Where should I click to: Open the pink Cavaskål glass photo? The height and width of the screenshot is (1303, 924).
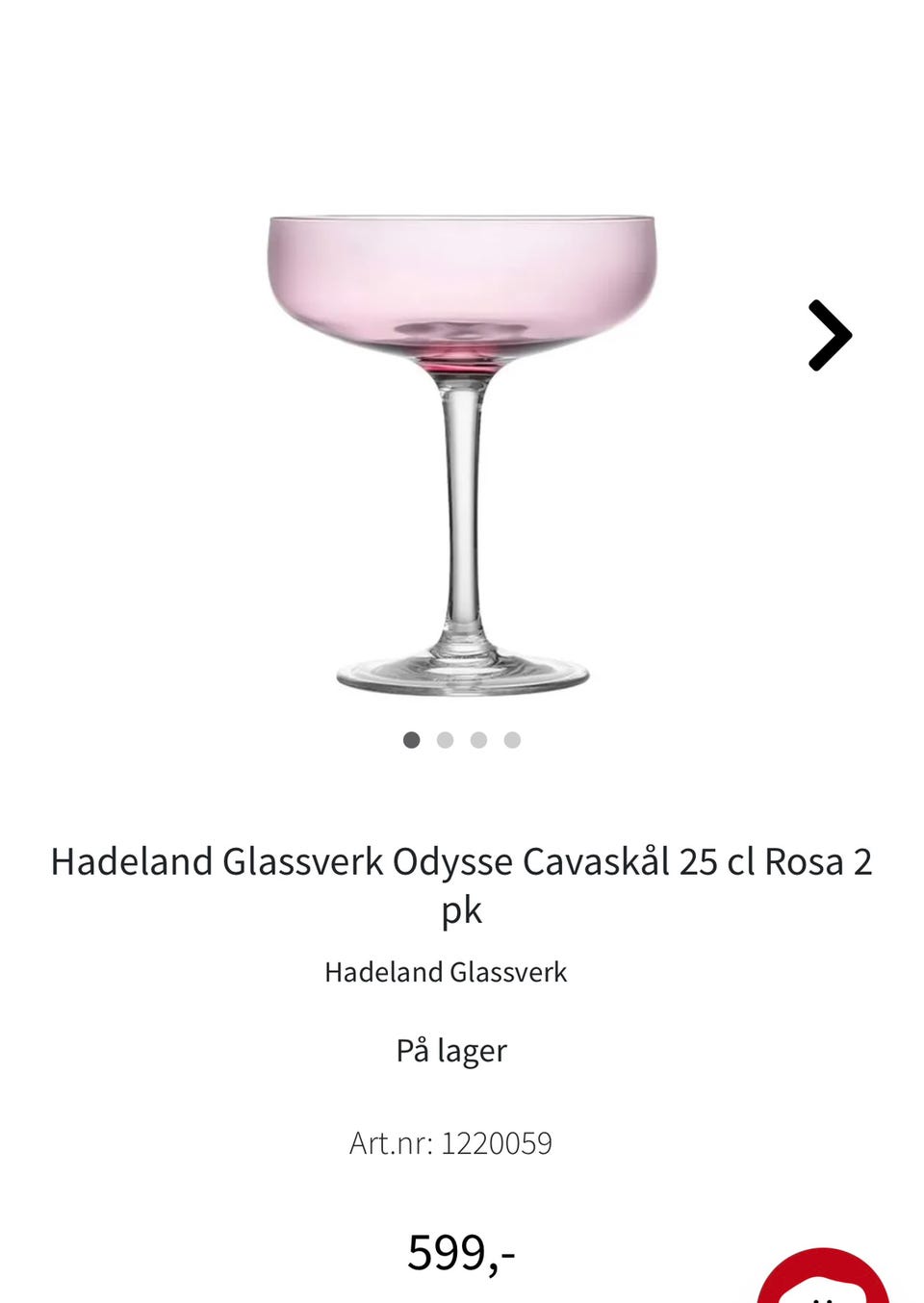point(462,452)
